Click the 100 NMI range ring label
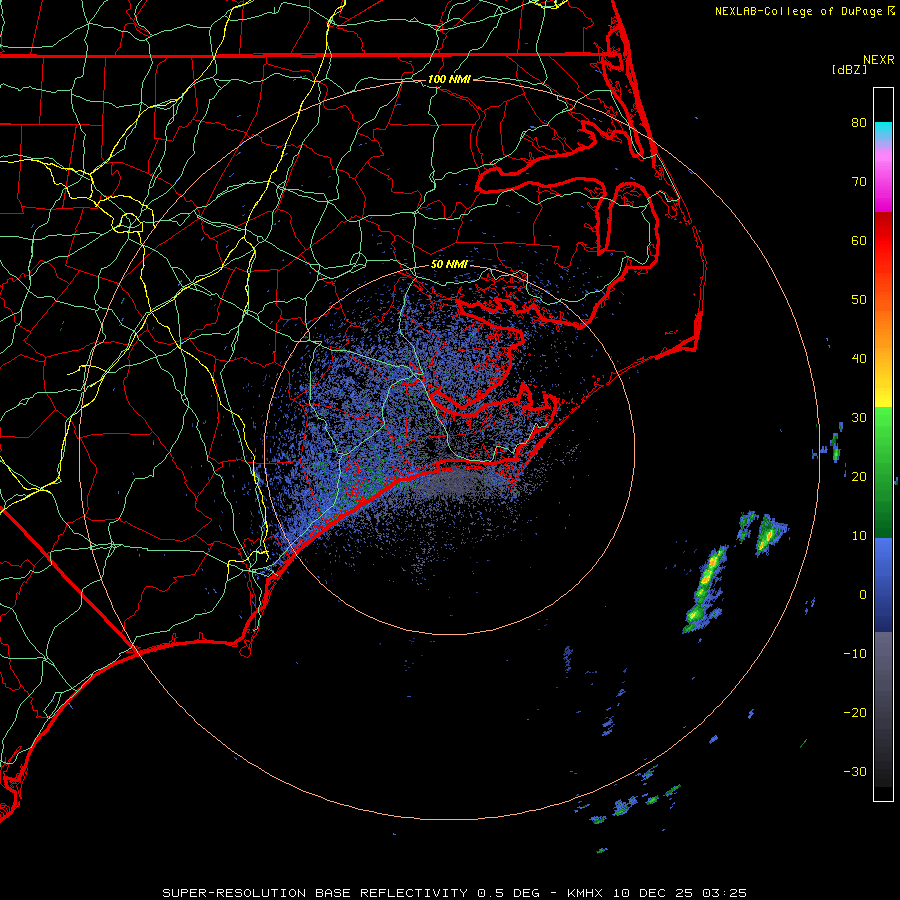This screenshot has width=900, height=900. pos(449,79)
